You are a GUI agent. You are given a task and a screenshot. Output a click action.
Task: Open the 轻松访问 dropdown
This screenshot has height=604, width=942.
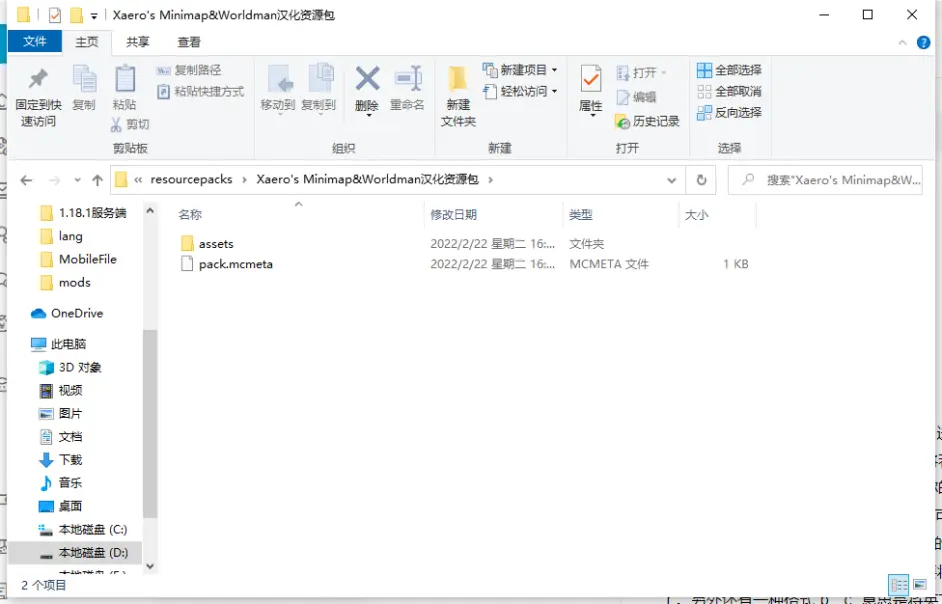(520, 91)
